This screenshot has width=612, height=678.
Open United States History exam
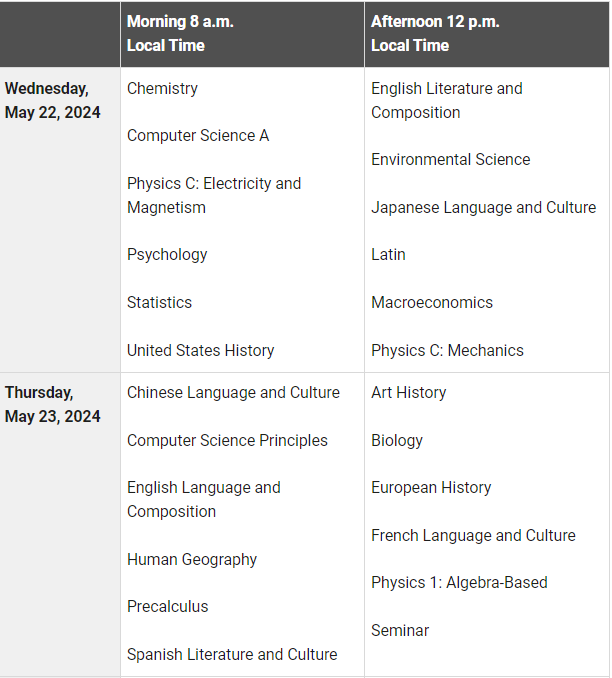click(200, 351)
